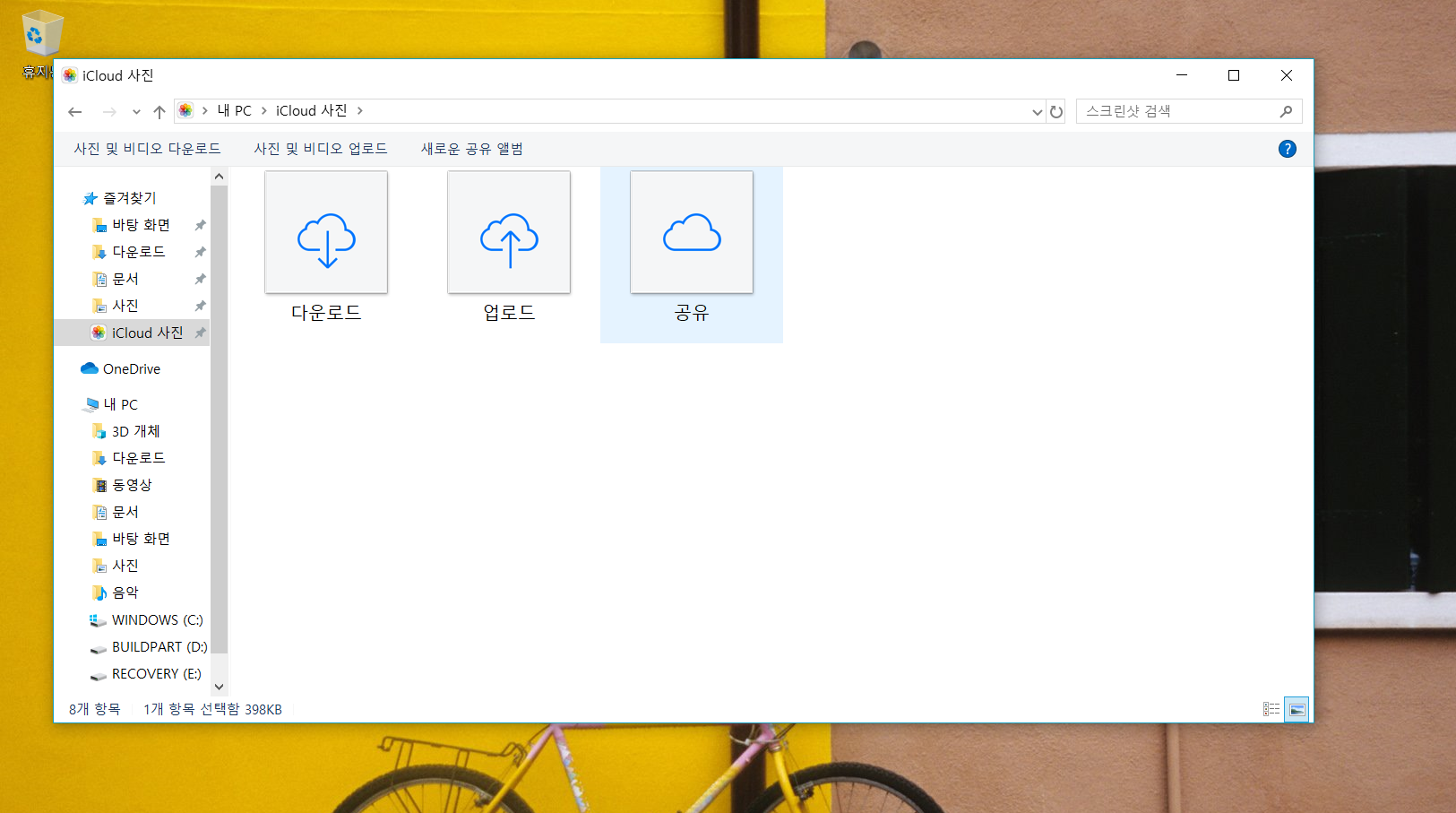Click the 8개 항목 status bar text
Viewport: 1456px width, 813px height.
click(94, 709)
